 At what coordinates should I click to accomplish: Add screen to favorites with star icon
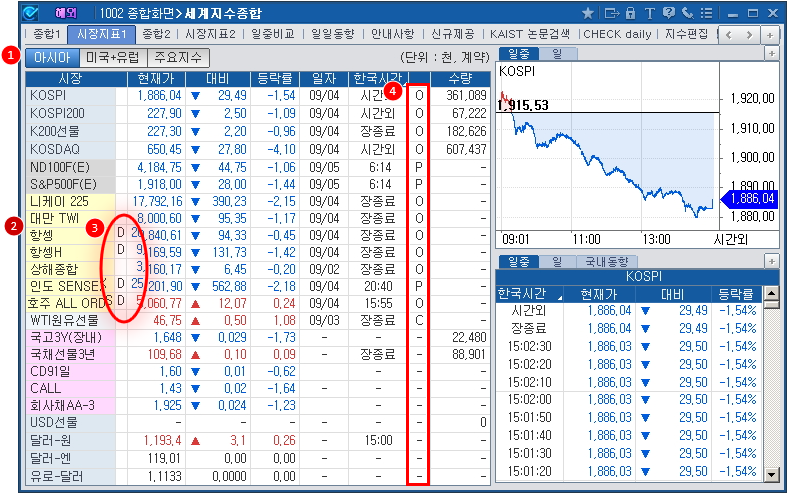tap(587, 13)
